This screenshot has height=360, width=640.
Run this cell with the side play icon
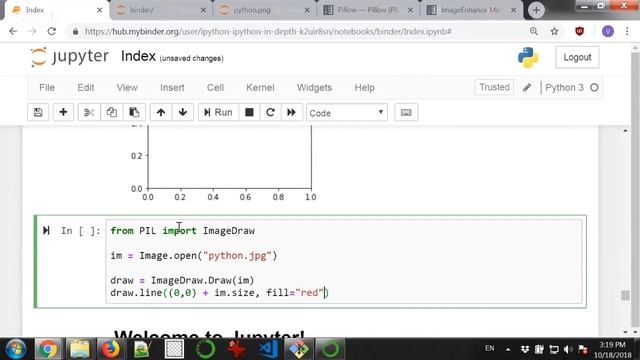click(x=47, y=231)
